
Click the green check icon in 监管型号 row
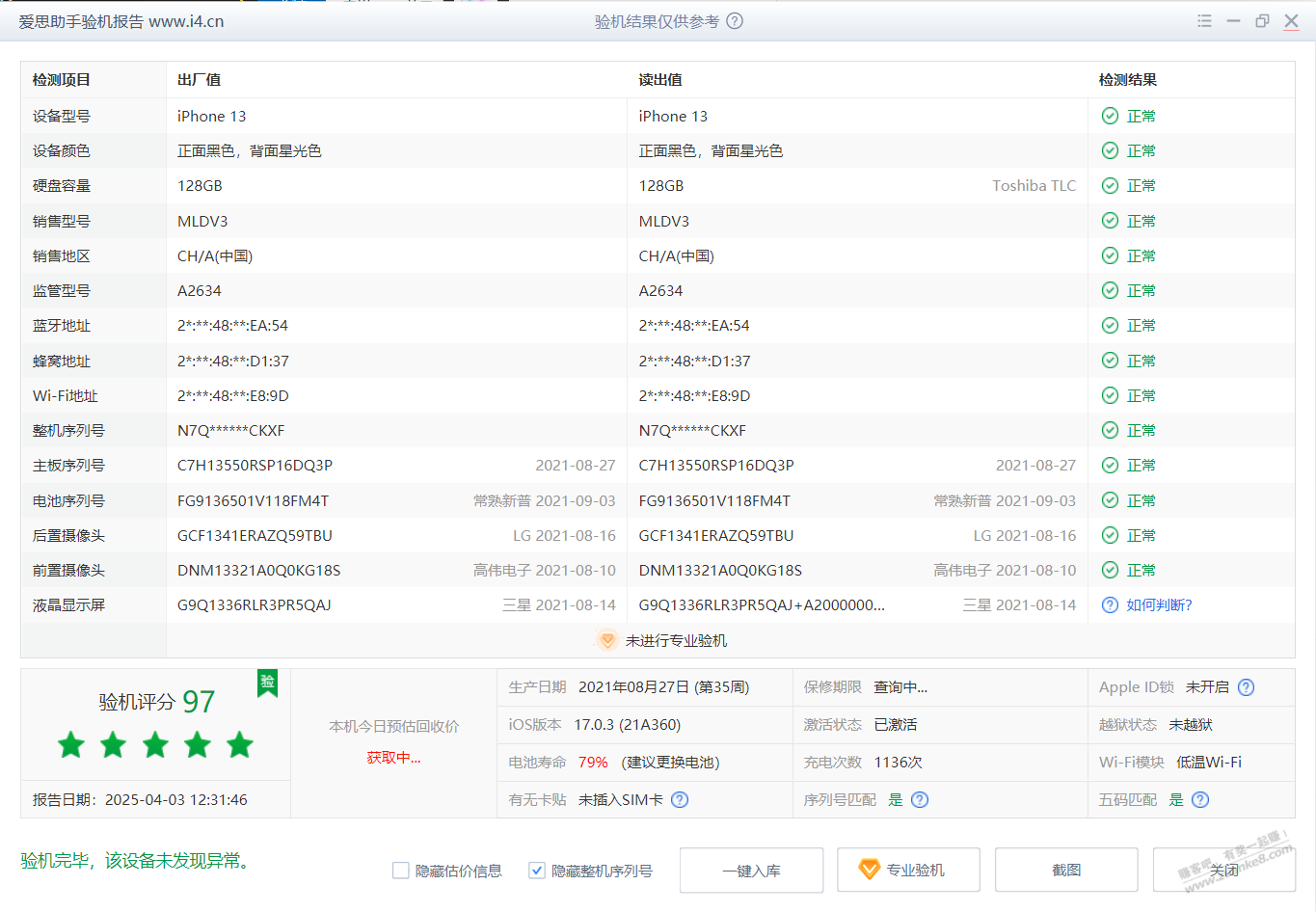point(1110,290)
